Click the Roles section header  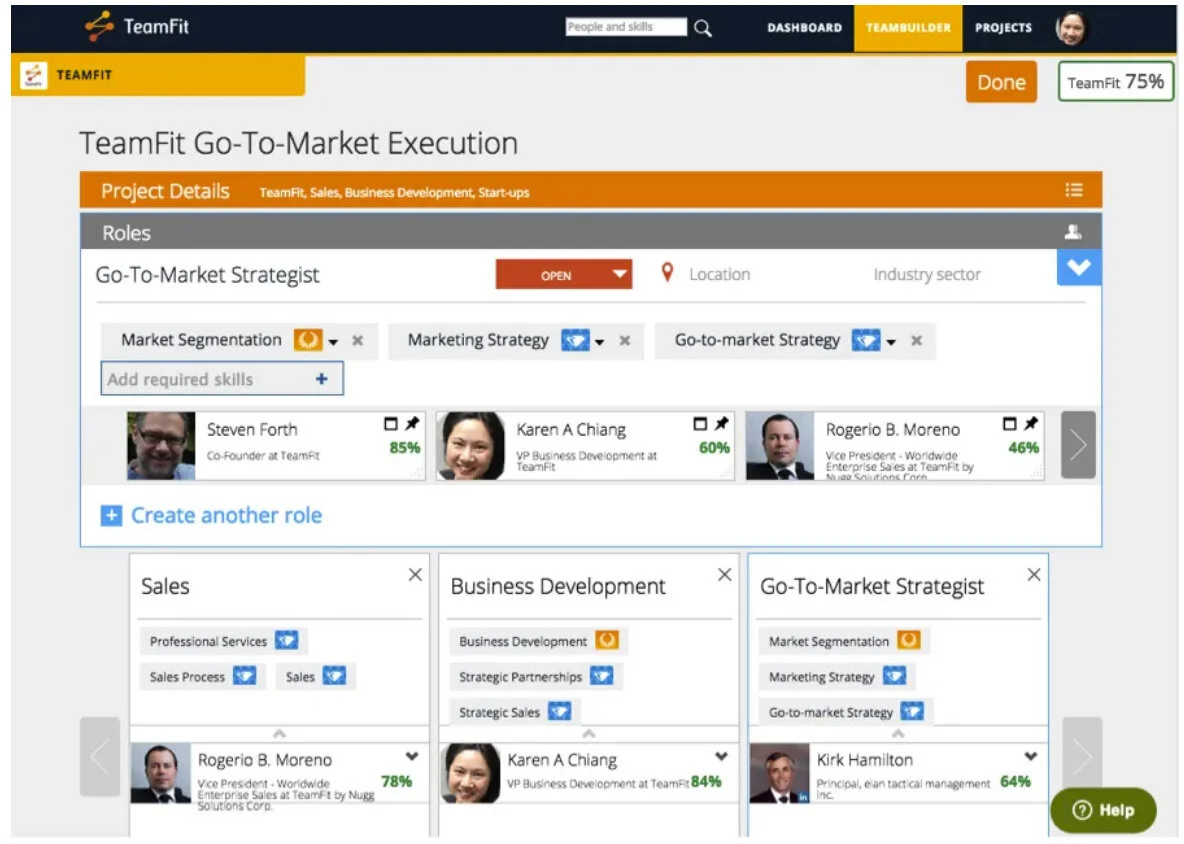[x=590, y=233]
